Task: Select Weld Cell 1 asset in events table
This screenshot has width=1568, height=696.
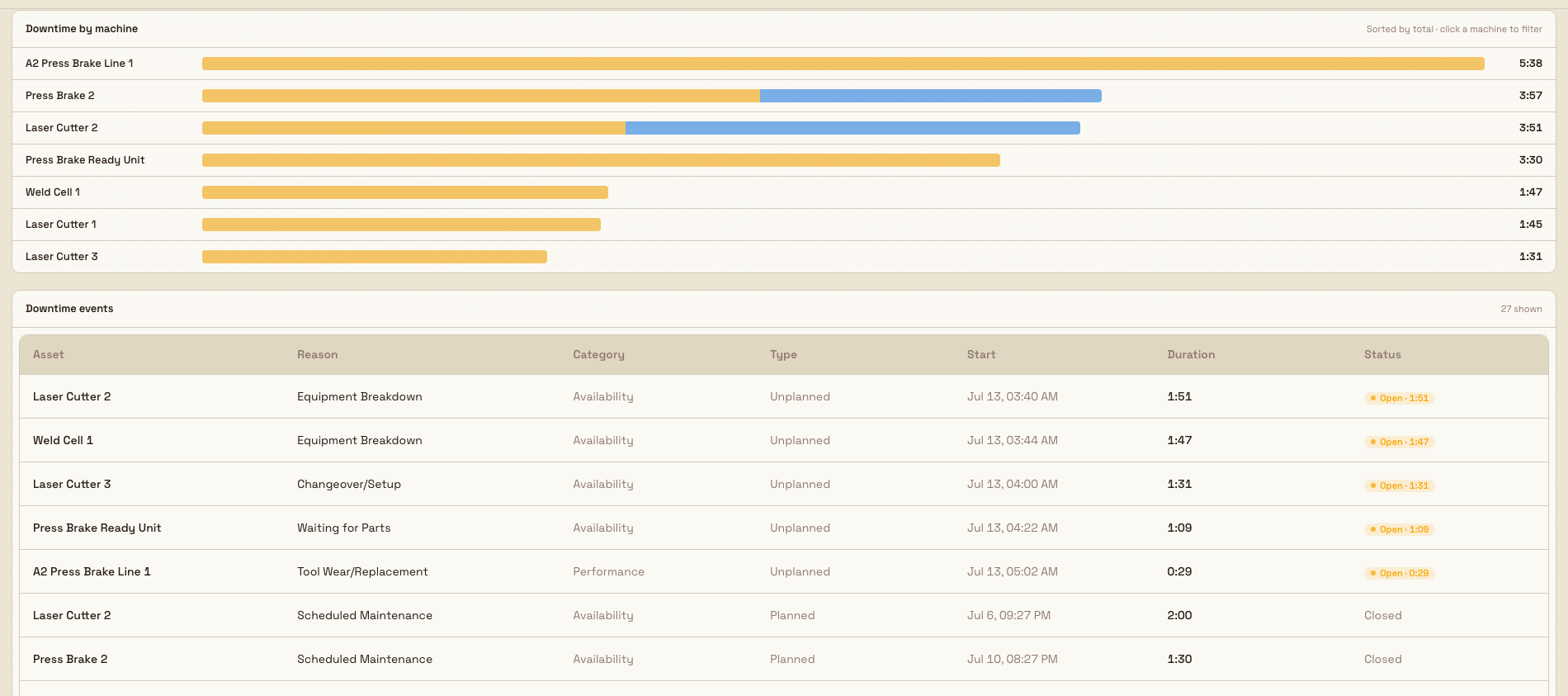Action: coord(63,441)
